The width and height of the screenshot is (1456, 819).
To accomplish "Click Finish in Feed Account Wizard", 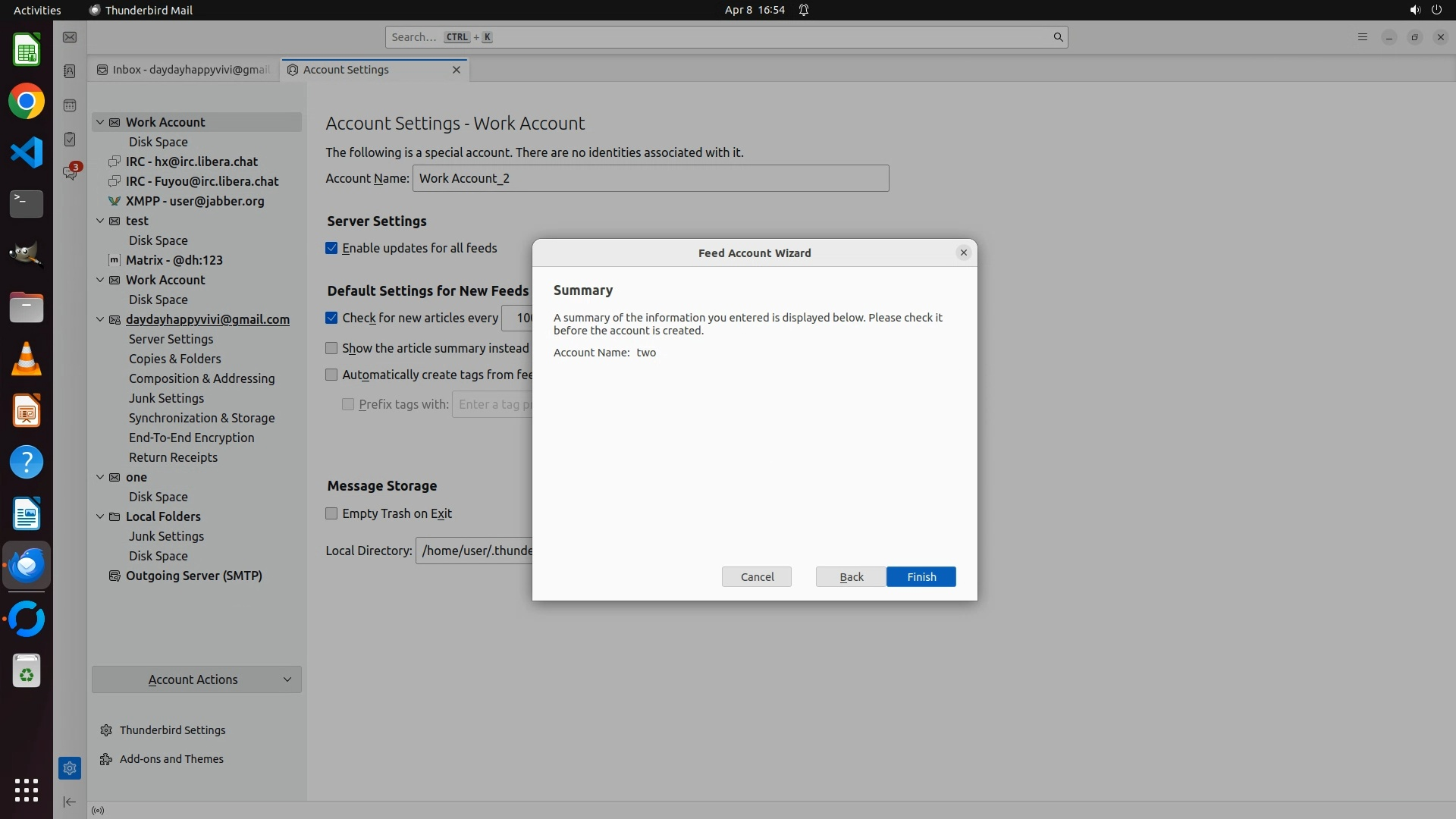I will (921, 577).
